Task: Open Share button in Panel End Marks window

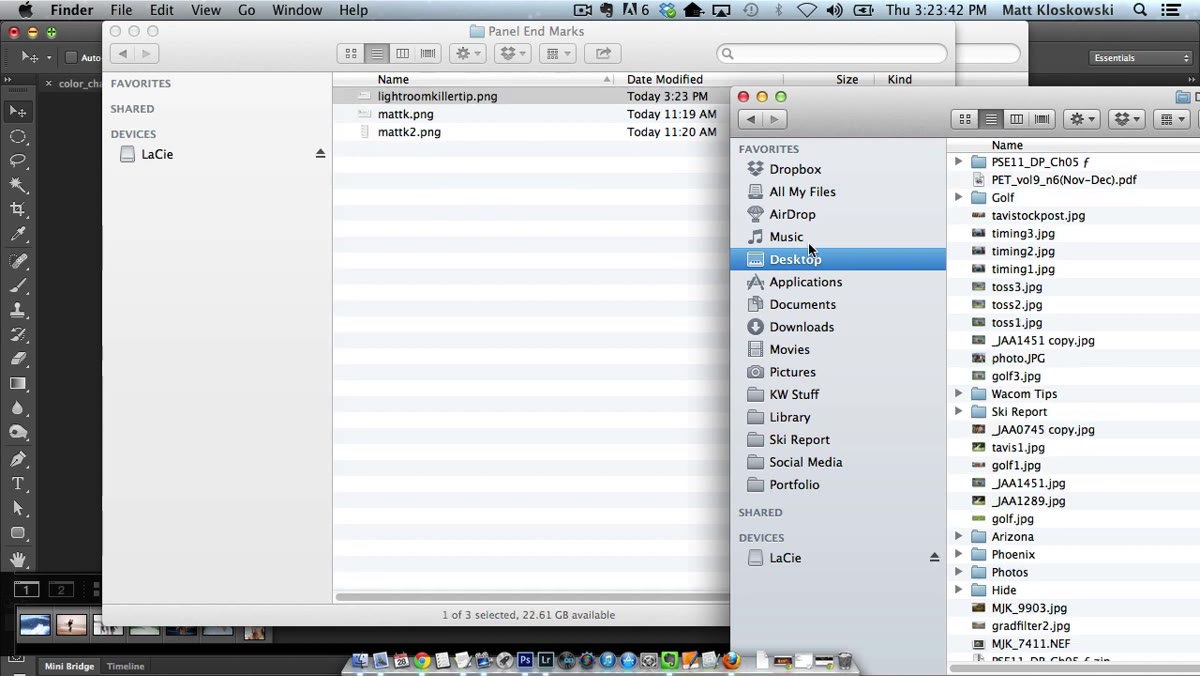Action: coord(603,53)
